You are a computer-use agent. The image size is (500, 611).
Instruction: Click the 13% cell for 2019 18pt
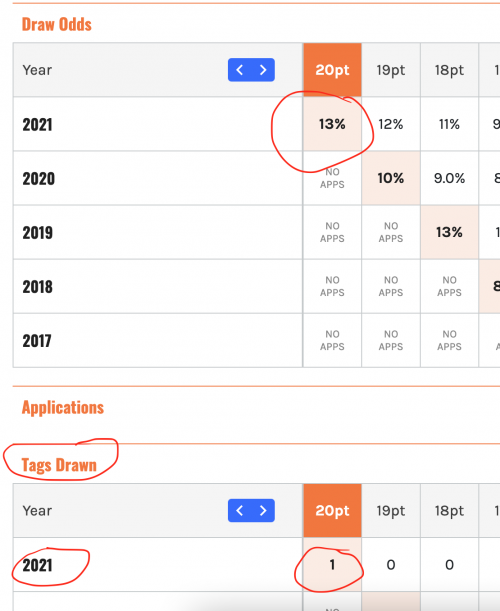point(449,232)
